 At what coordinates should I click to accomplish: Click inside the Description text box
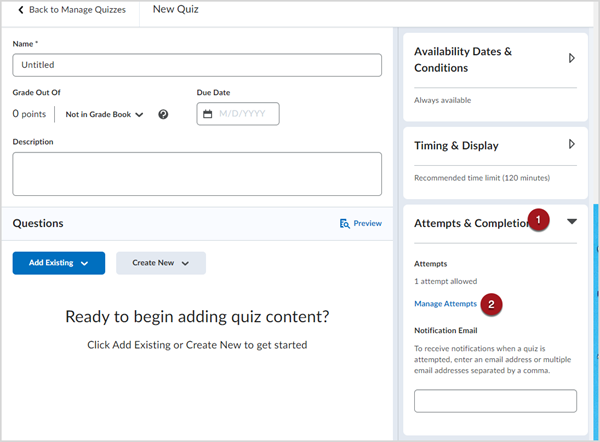[197, 174]
